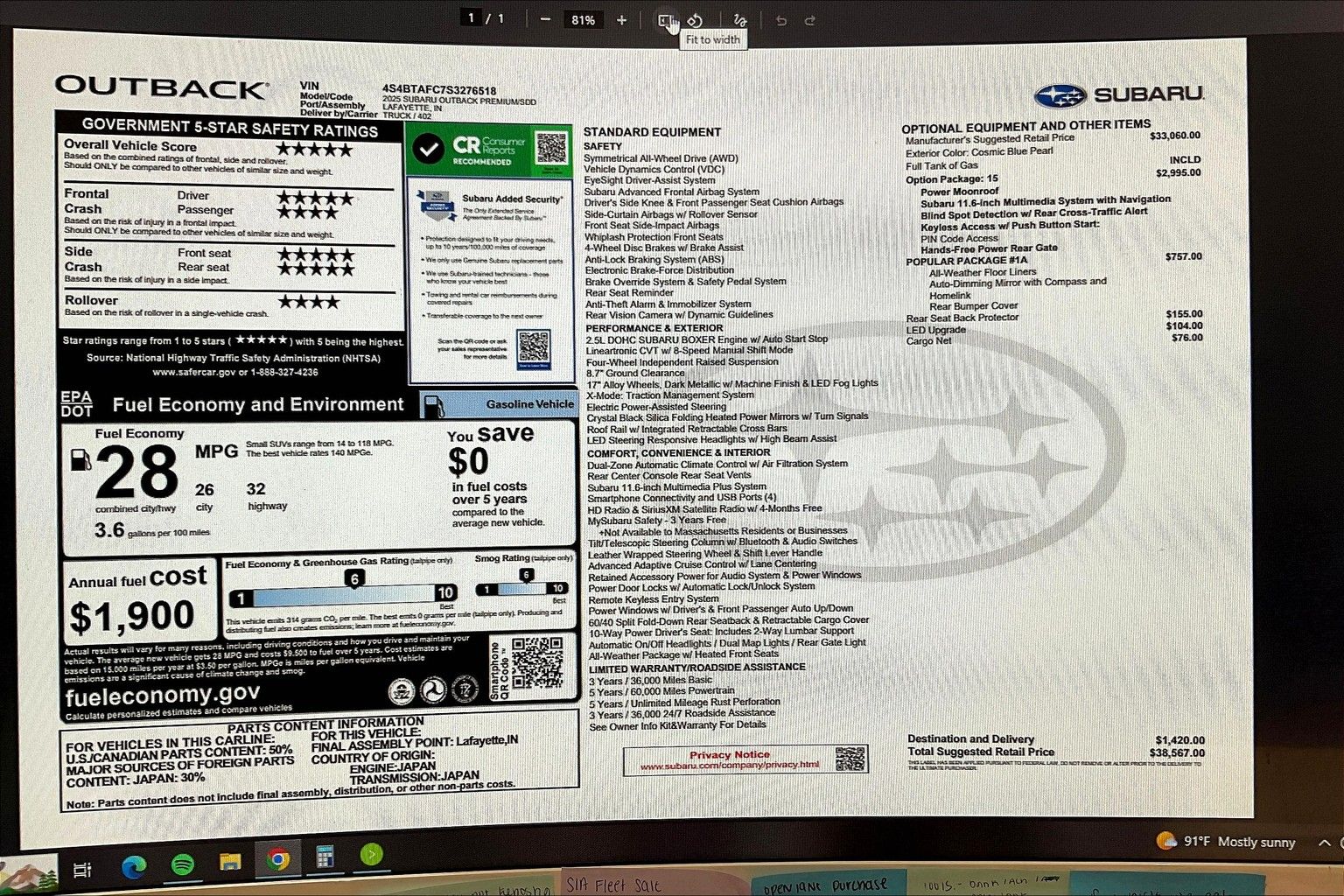Switch to Google Chrome in the taskbar
This screenshot has width=1344, height=896.
tap(278, 860)
